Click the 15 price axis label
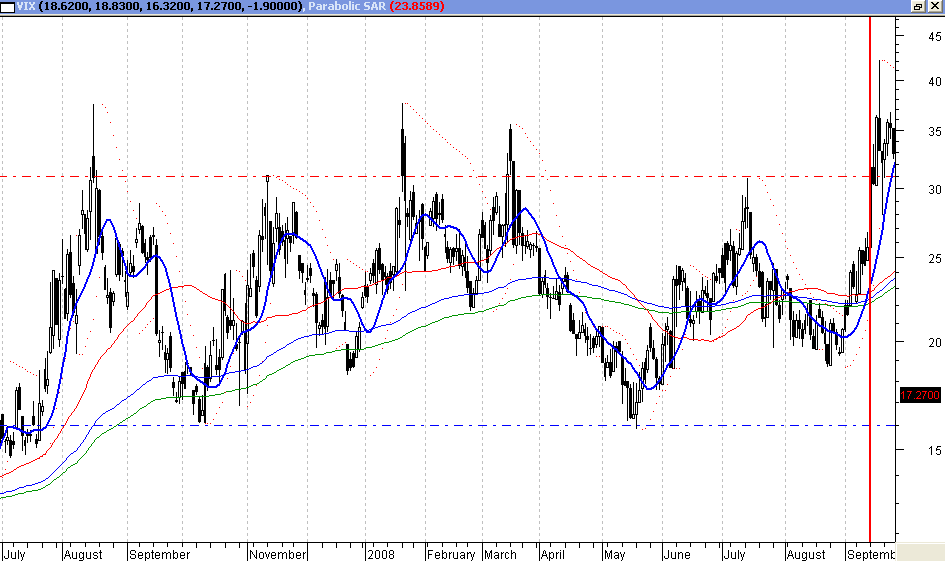Viewport: 945px width, 561px height. pyautogui.click(x=935, y=450)
